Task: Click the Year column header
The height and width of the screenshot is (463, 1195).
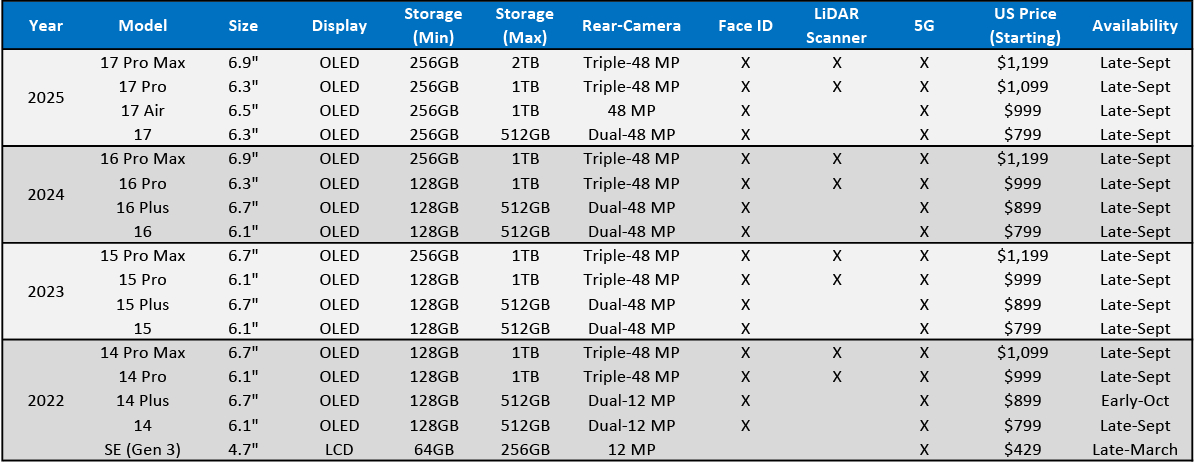Action: point(47,25)
